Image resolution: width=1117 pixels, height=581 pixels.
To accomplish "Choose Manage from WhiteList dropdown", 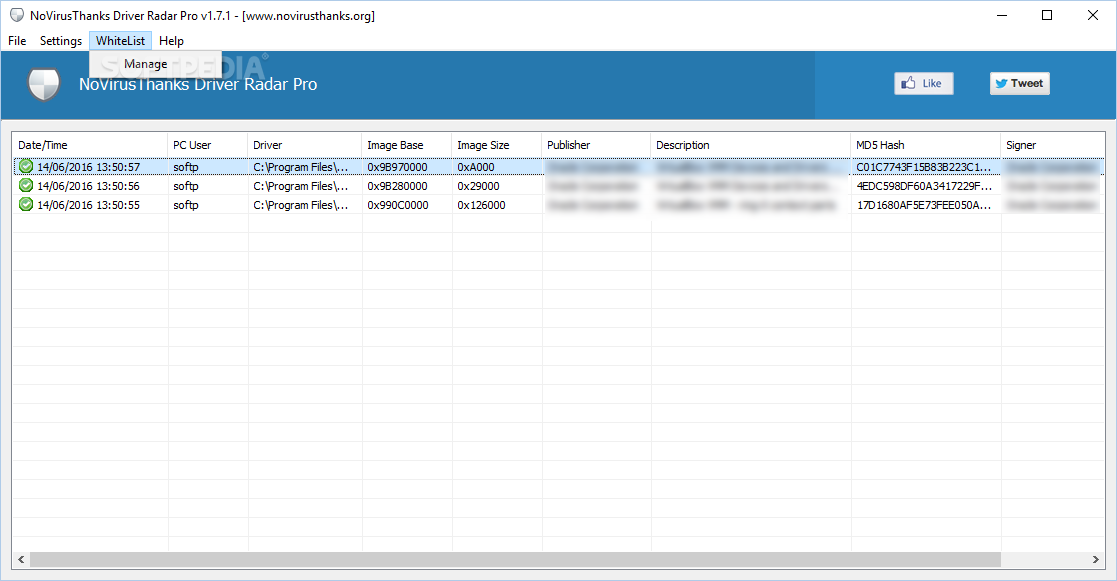I will (145, 64).
